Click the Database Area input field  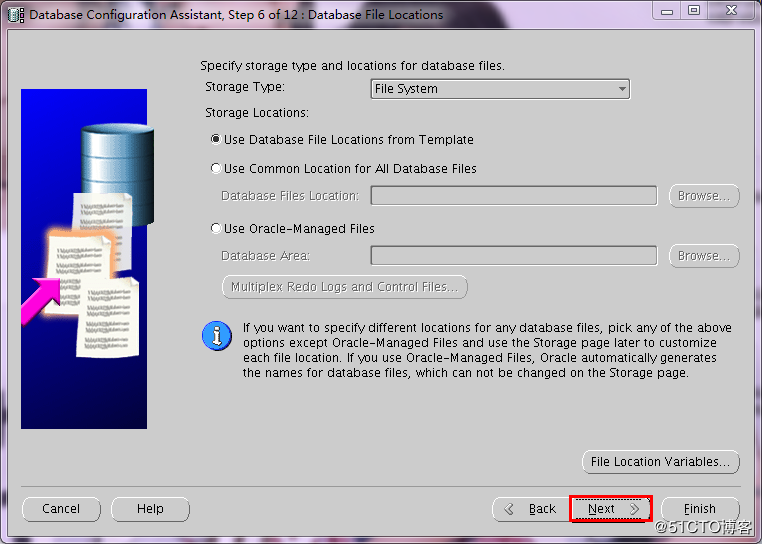tap(514, 255)
